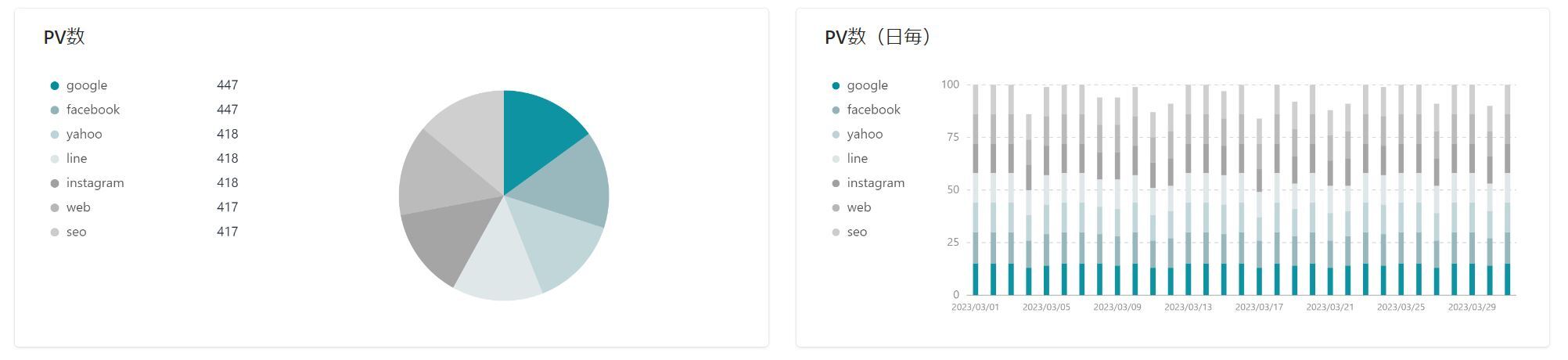Click web legend label in pie chart
Viewport: 1568px width, 360px height.
click(78, 207)
